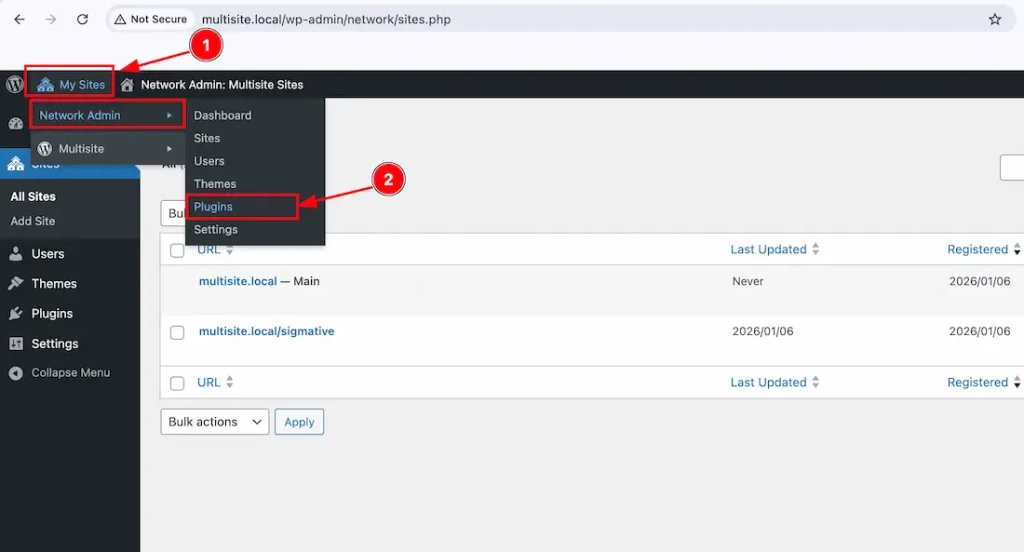The width and height of the screenshot is (1024, 552).
Task: Sort by URL using header sort arrows
Action: (x=229, y=250)
